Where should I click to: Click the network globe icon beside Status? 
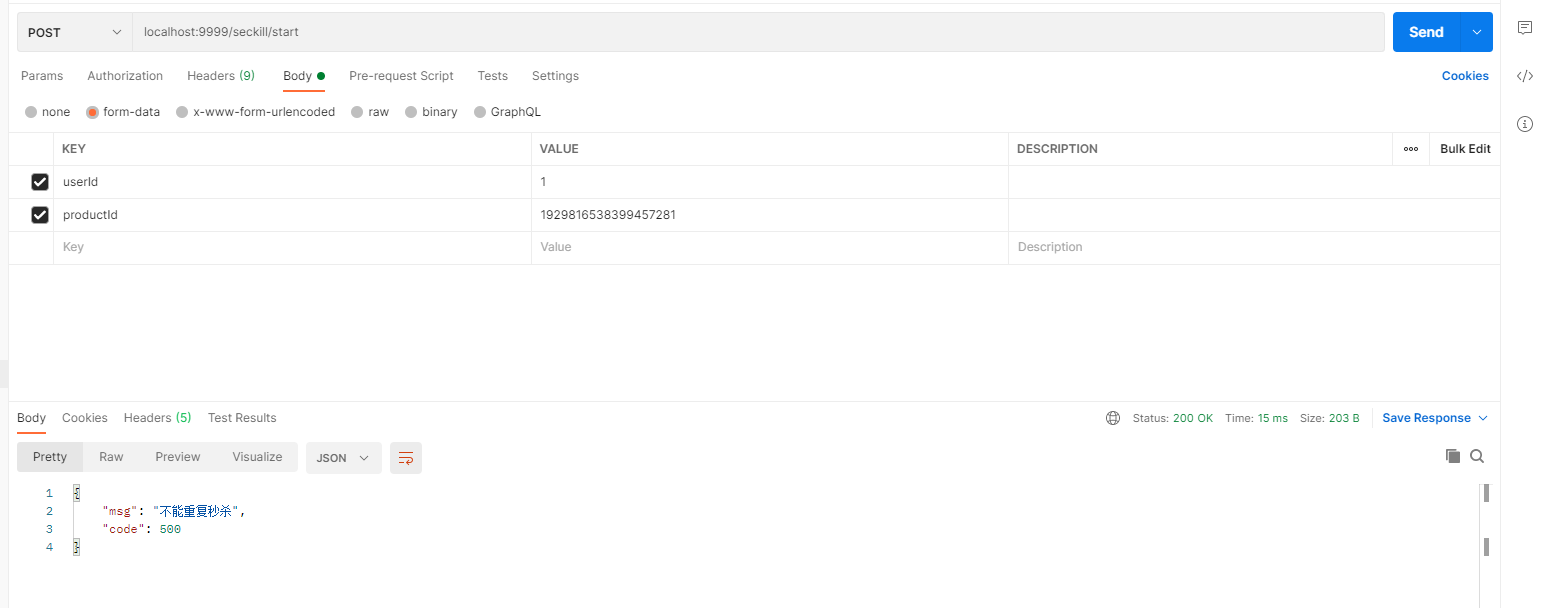pos(1113,418)
